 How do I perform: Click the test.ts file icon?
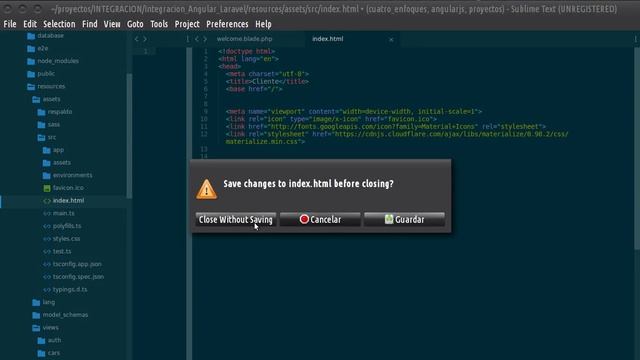pyautogui.click(x=47, y=251)
